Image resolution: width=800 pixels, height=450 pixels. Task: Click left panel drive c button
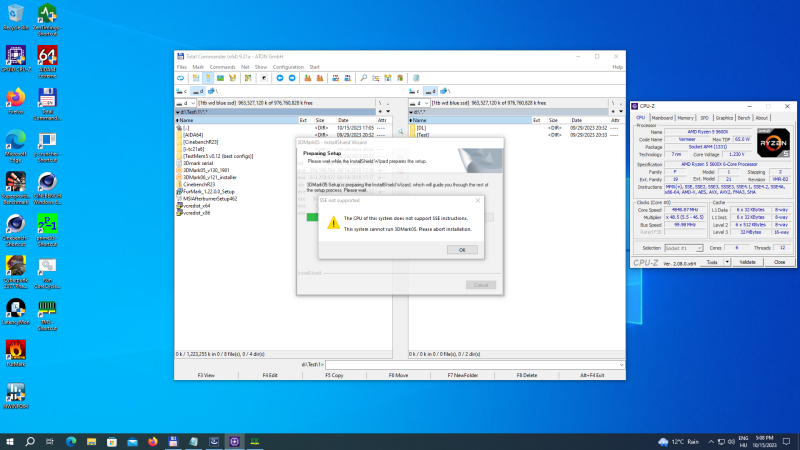point(182,91)
